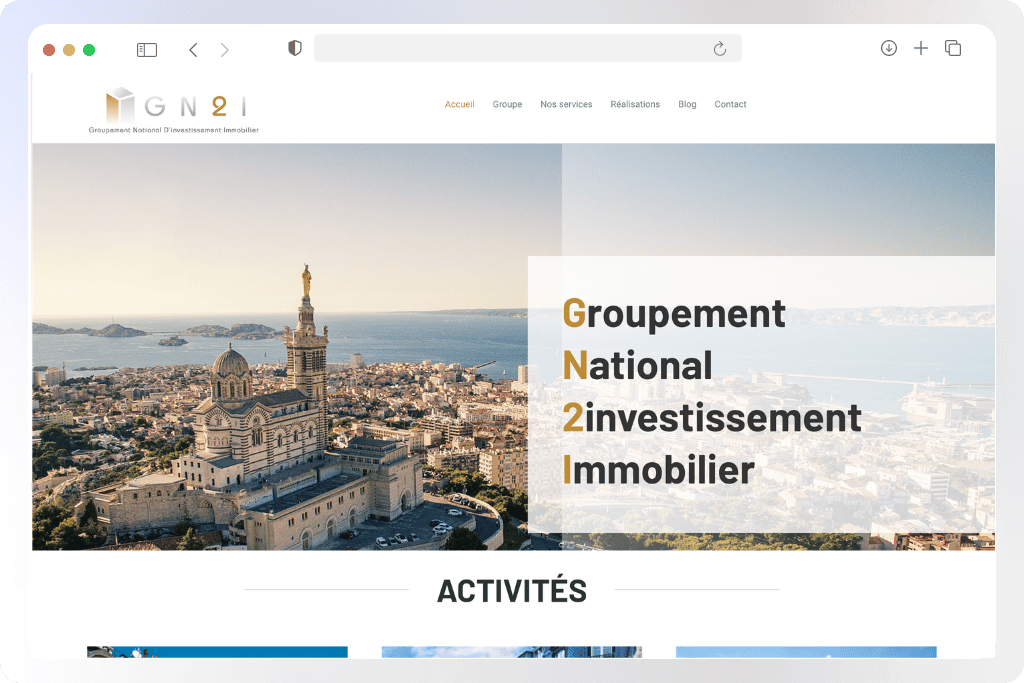Open the Accueil menu item
The height and width of the screenshot is (683, 1024).
pyautogui.click(x=459, y=104)
